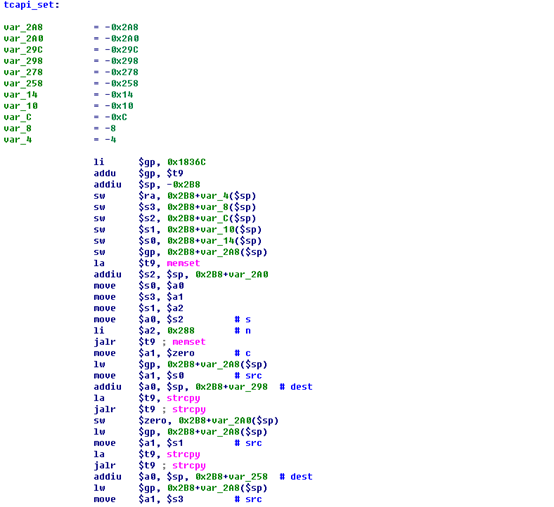
Task: Click var_2A8 in the 'sw $gp' line
Action: click(220, 252)
